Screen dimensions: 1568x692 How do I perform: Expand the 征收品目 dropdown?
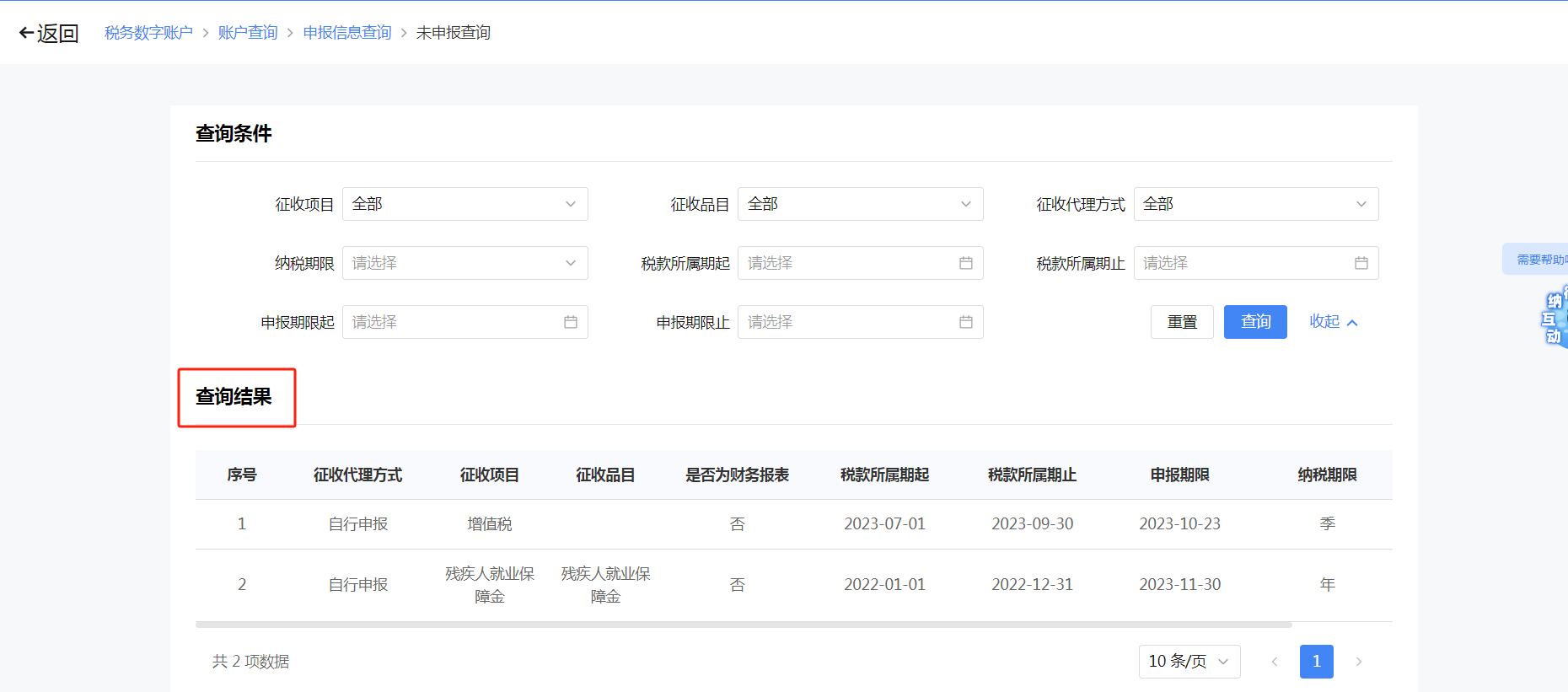pyautogui.click(x=860, y=204)
